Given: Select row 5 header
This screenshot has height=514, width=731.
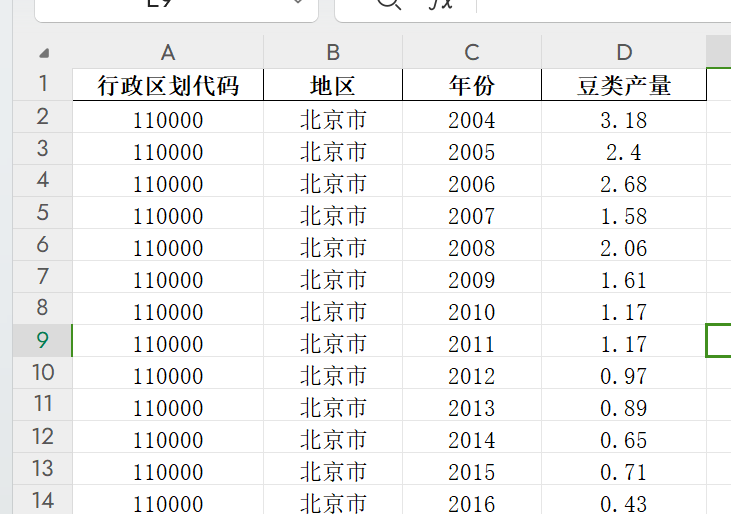Looking at the screenshot, I should tap(42, 212).
